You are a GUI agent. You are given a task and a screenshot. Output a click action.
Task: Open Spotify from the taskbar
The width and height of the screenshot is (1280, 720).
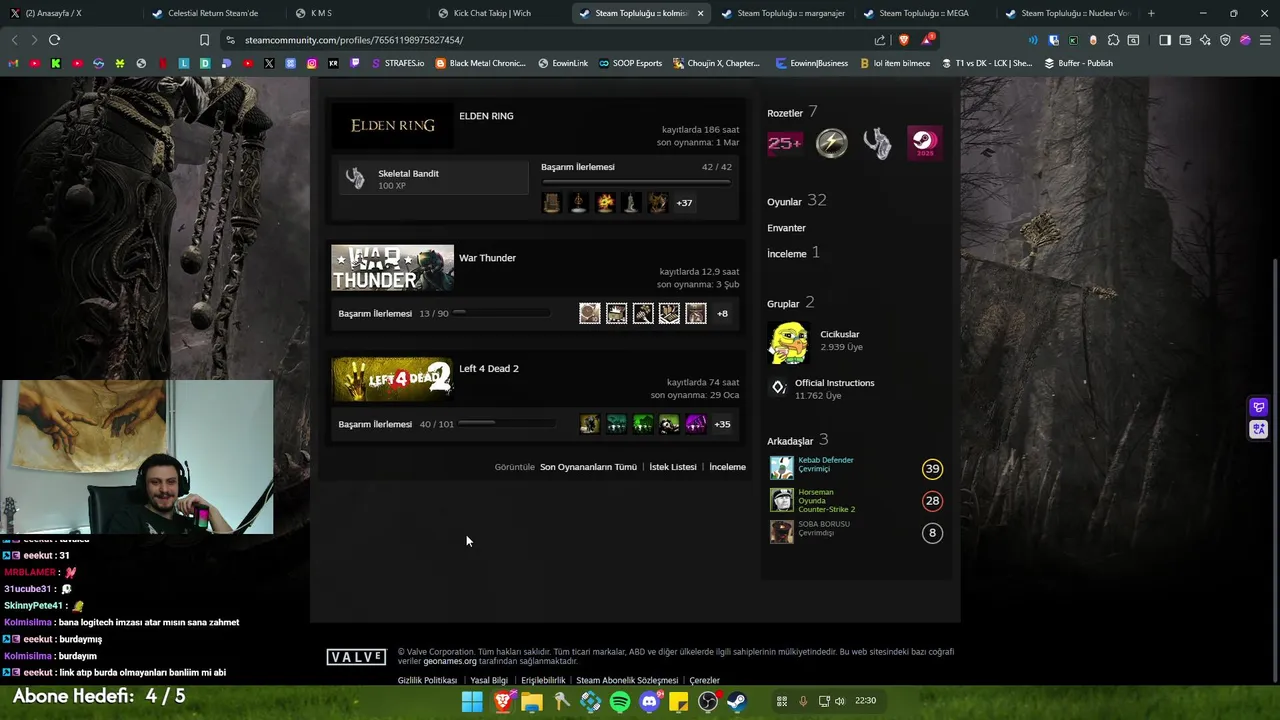(x=620, y=702)
